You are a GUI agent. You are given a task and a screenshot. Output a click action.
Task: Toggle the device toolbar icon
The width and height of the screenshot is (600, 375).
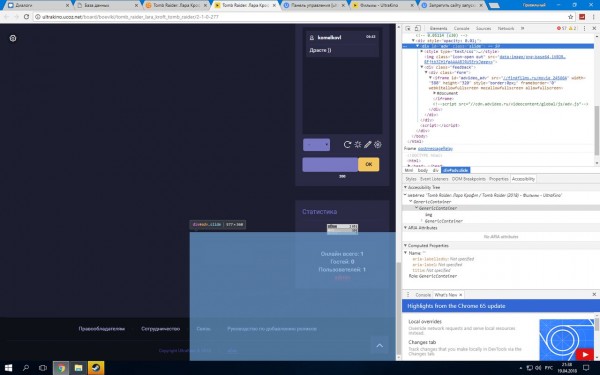(417, 28)
